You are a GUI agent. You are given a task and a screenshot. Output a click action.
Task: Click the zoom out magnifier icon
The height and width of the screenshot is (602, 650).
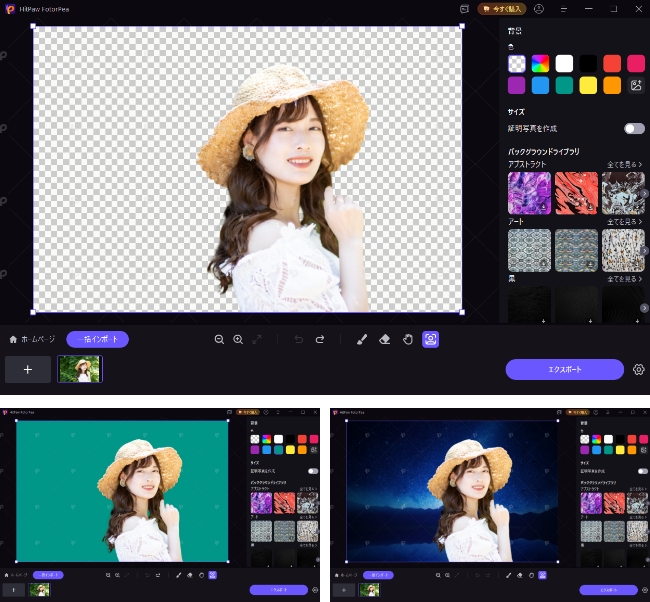click(219, 340)
